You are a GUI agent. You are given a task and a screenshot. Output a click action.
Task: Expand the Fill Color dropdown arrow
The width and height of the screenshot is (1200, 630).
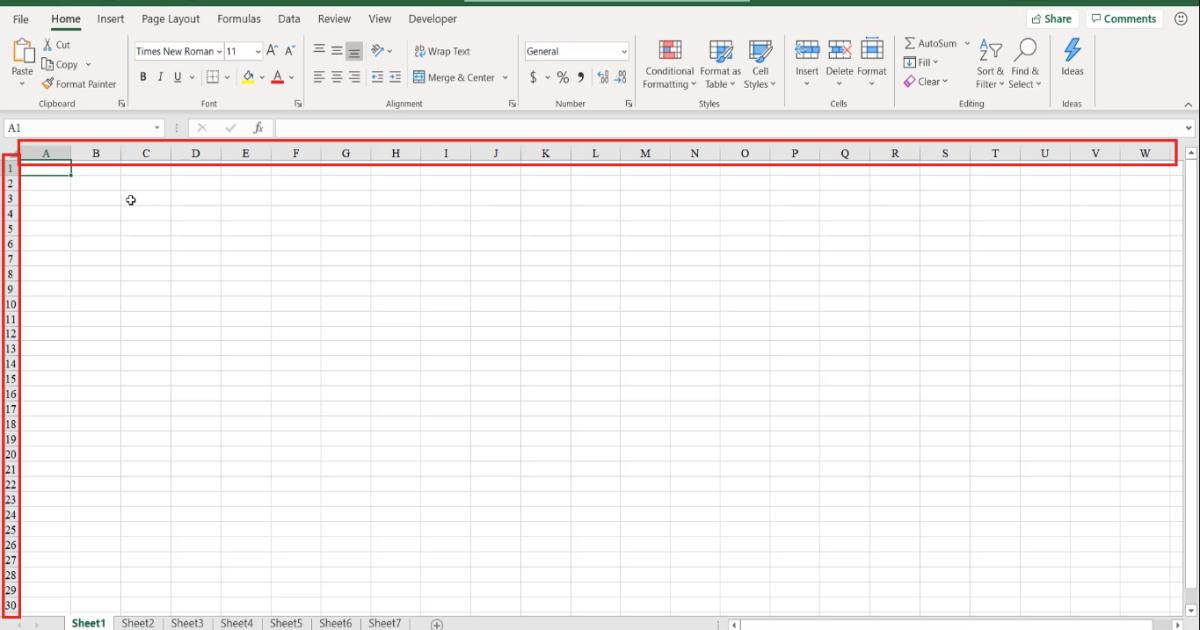[x=261, y=77]
